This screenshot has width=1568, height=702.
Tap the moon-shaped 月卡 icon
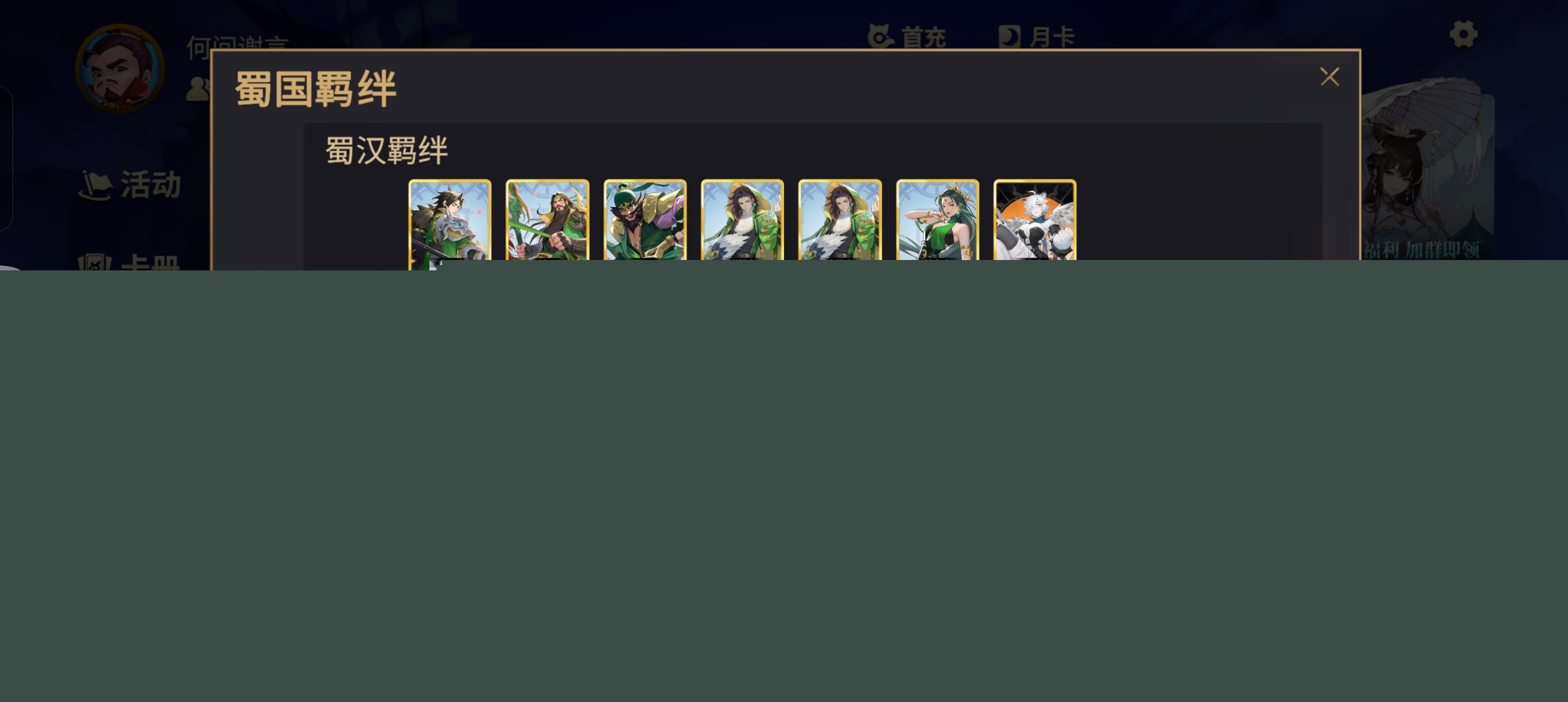click(1010, 37)
